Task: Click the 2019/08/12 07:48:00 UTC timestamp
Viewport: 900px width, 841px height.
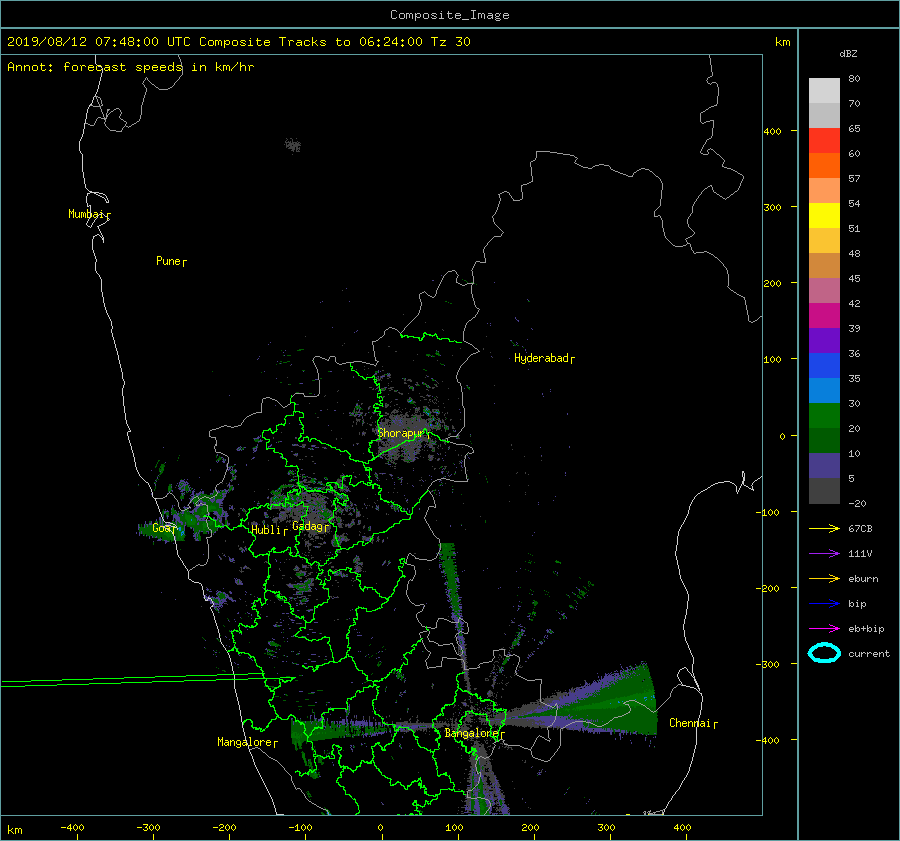Action: [x=99, y=42]
